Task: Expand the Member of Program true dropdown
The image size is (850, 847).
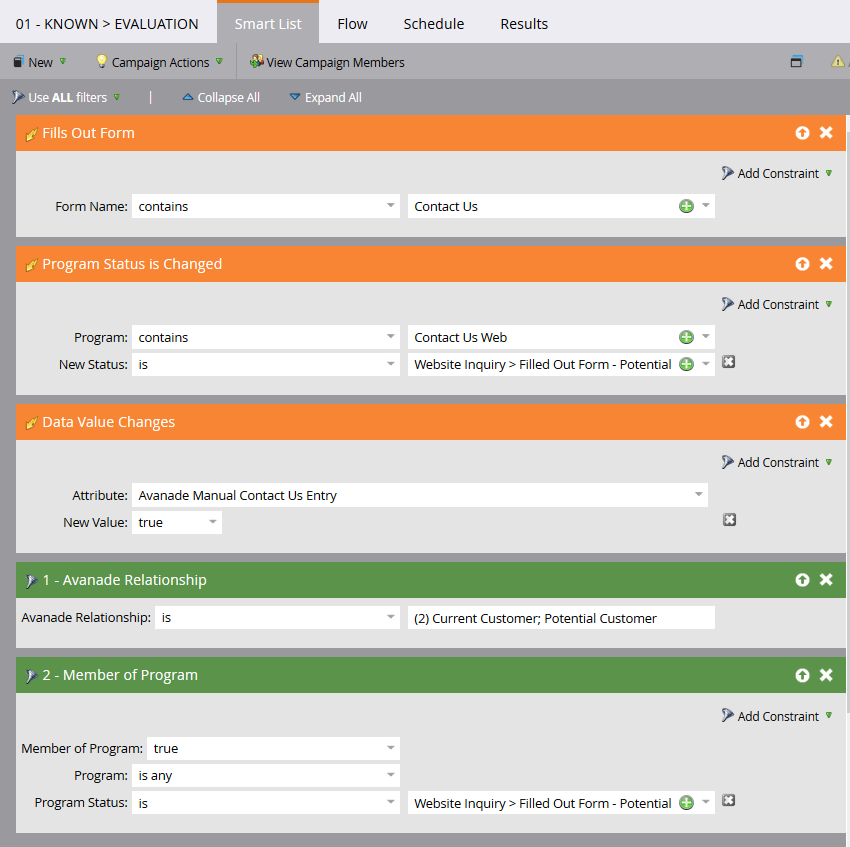Action: point(273,748)
